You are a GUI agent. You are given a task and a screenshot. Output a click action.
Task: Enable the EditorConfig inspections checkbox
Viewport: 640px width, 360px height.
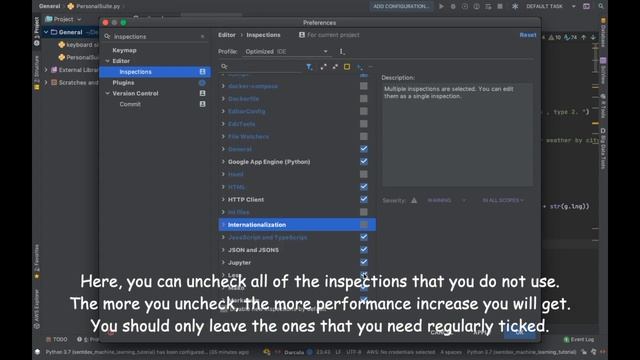pyautogui.click(x=364, y=111)
